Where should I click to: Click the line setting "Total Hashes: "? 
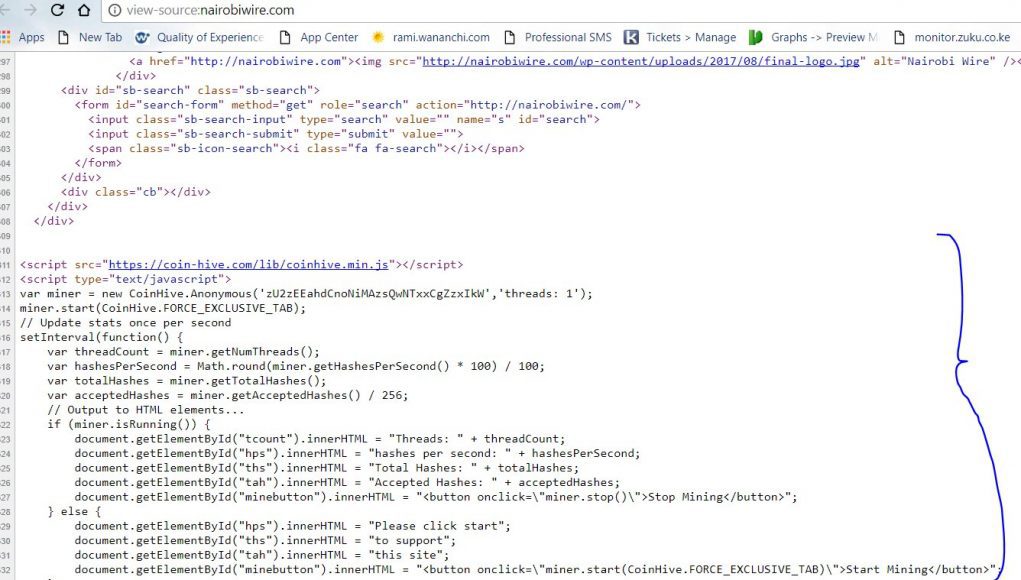[326, 467]
